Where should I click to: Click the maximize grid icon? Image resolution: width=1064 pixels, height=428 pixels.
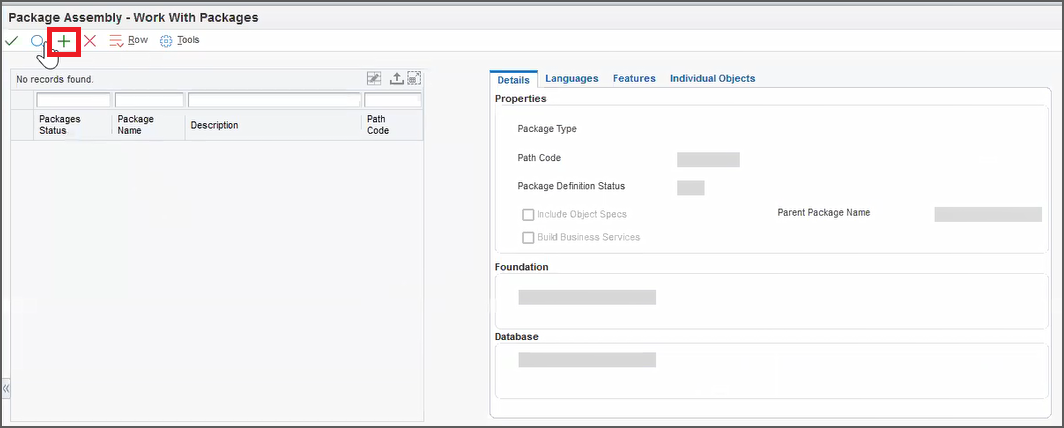414,79
